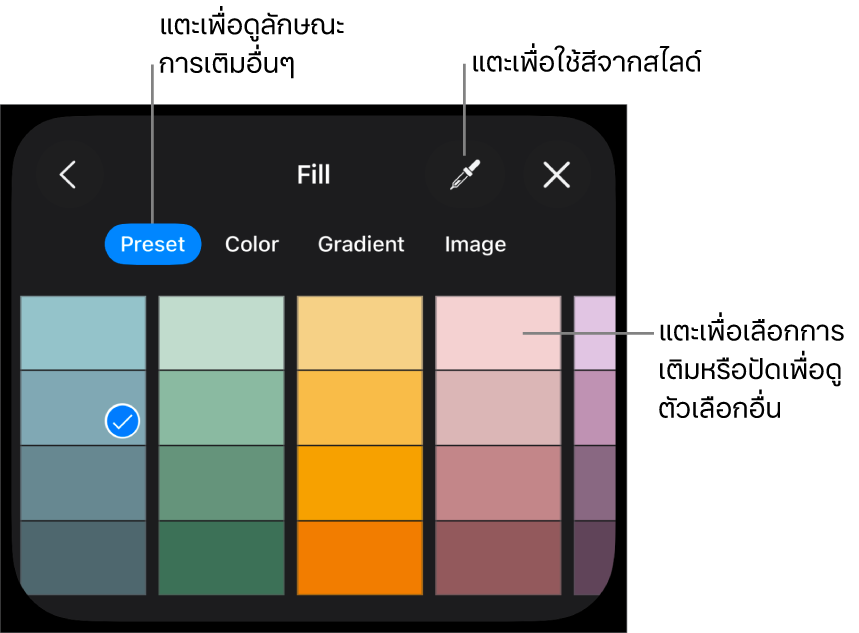Go back using the left chevron
Image resolution: width=859 pixels, height=633 pixels.
point(68,175)
